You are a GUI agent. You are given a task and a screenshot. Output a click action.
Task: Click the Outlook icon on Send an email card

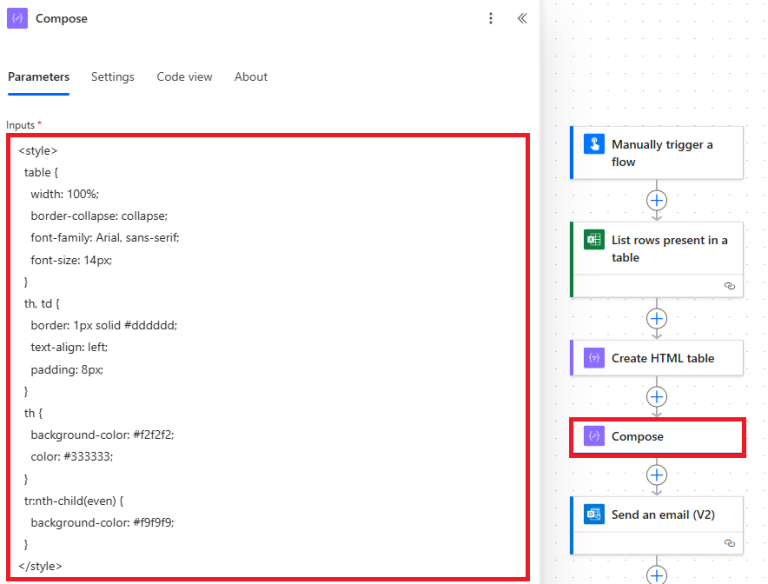pos(594,514)
